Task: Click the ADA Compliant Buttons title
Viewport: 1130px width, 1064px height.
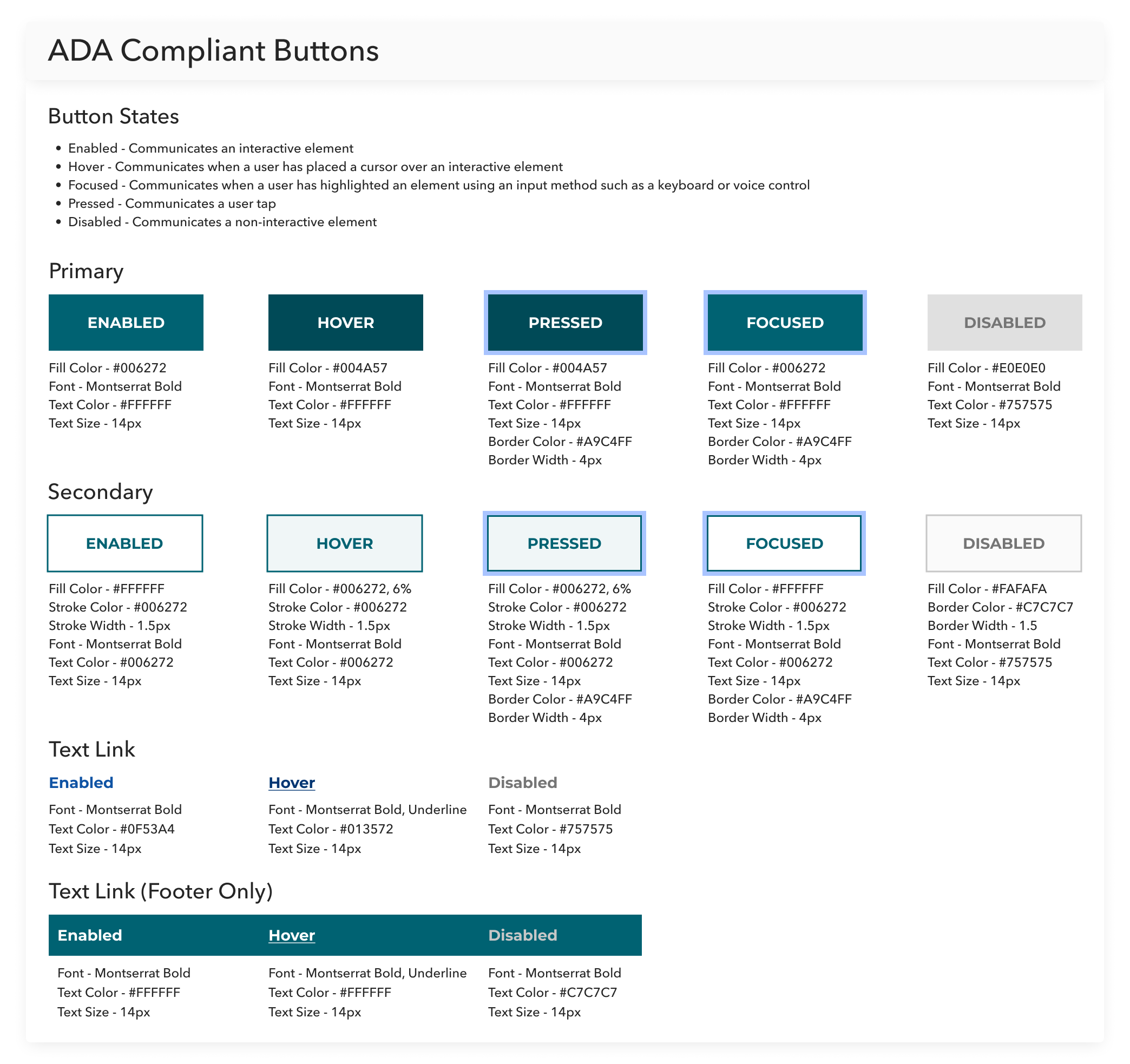Action: click(213, 50)
